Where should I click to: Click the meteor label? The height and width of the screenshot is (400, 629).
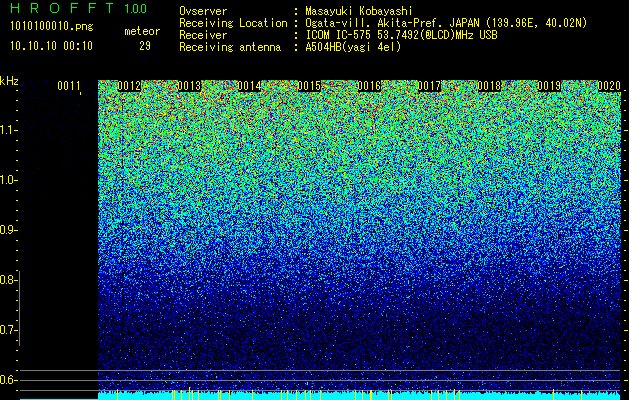(142, 31)
